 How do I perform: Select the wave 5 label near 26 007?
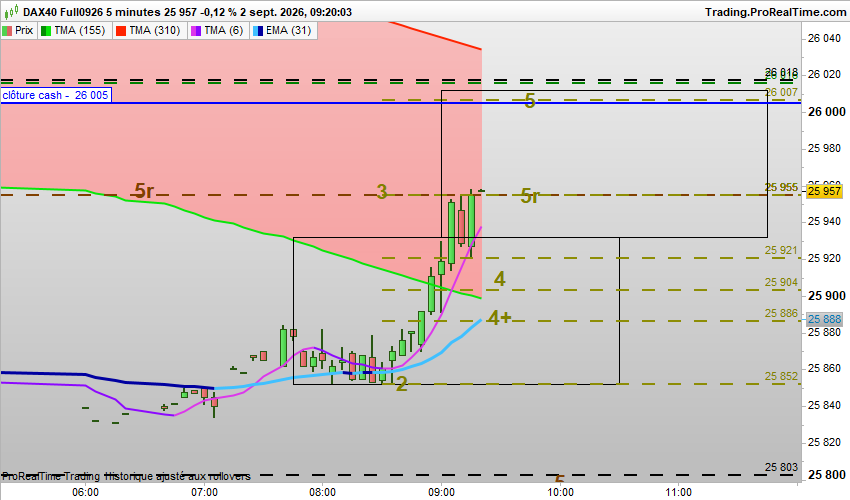[530, 101]
